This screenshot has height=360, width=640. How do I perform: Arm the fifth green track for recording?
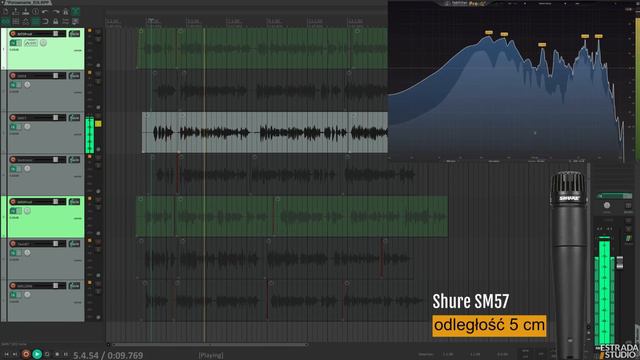13,202
